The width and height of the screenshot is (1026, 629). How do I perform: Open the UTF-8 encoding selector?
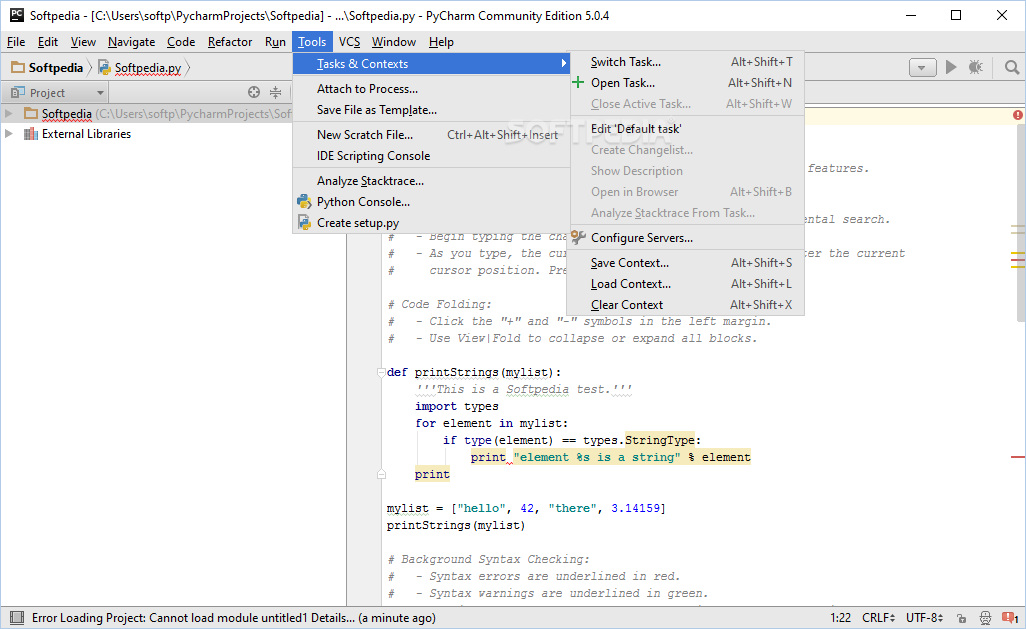click(924, 618)
